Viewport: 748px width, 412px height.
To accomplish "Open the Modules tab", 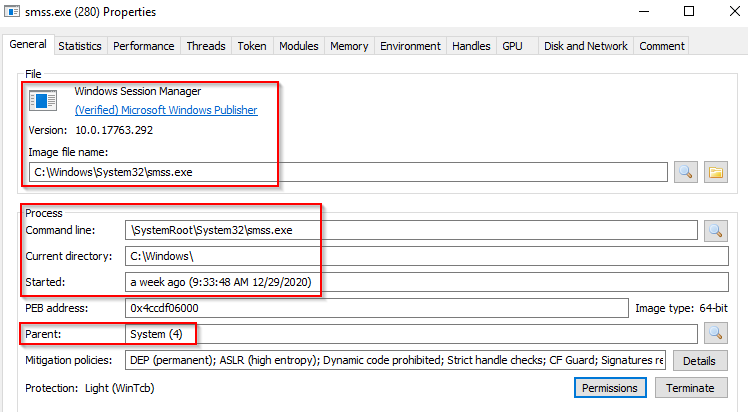I will tap(298, 46).
